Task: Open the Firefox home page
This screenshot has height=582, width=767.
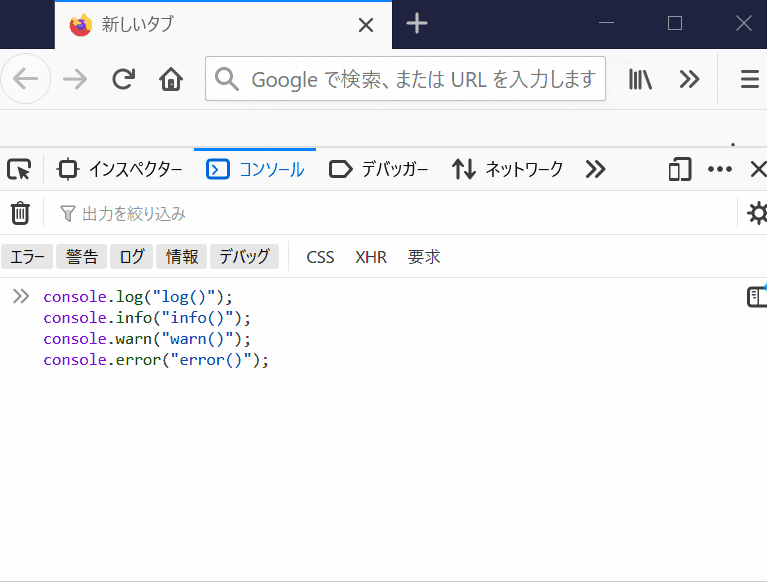Action: (171, 79)
